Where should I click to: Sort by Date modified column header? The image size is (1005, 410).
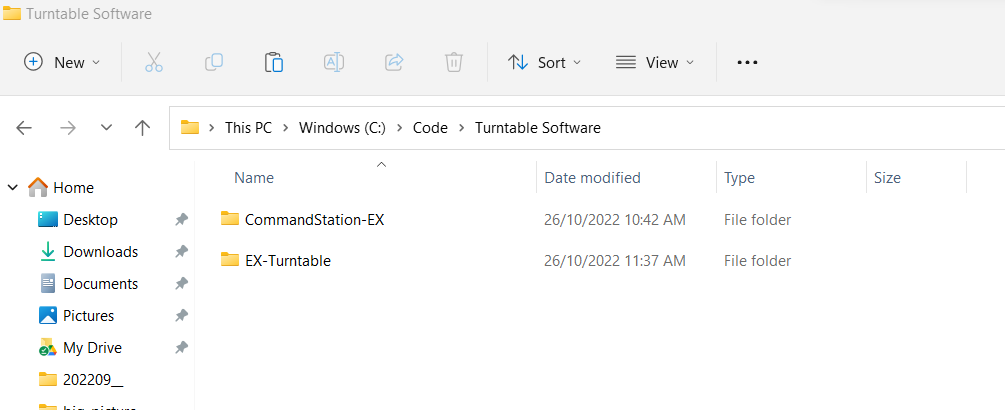coord(592,178)
